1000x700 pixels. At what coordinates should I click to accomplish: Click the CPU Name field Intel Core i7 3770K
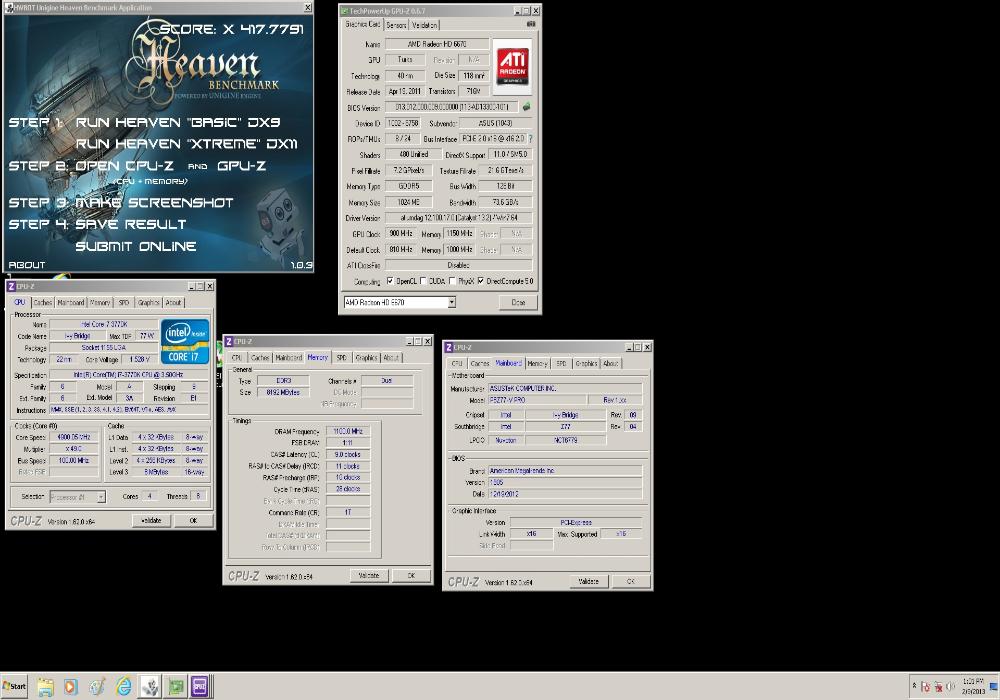tap(104, 324)
